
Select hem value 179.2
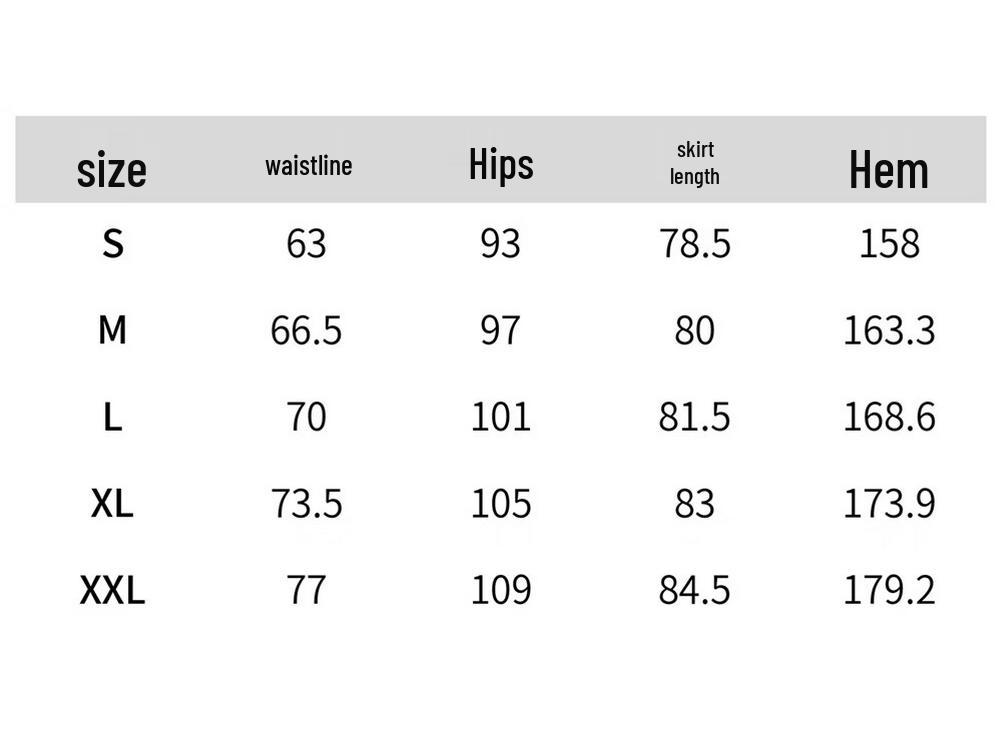[x=889, y=590]
